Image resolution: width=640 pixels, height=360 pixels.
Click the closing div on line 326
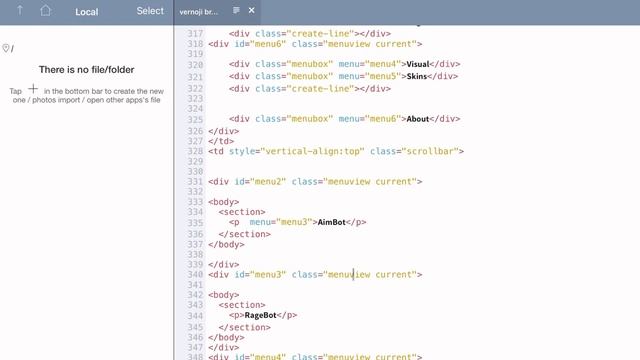click(x=224, y=131)
